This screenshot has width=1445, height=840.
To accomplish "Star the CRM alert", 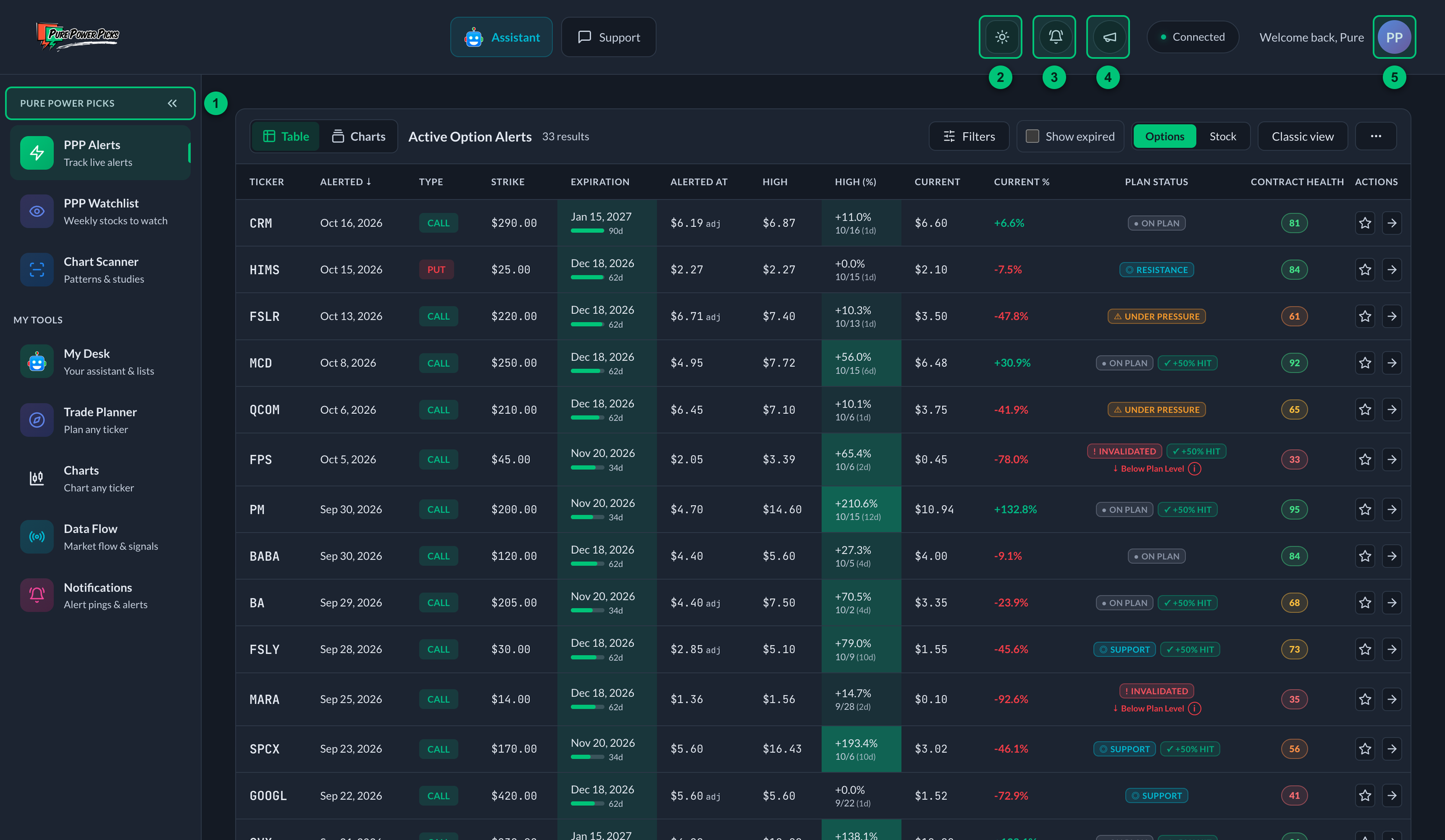I will [x=1365, y=223].
